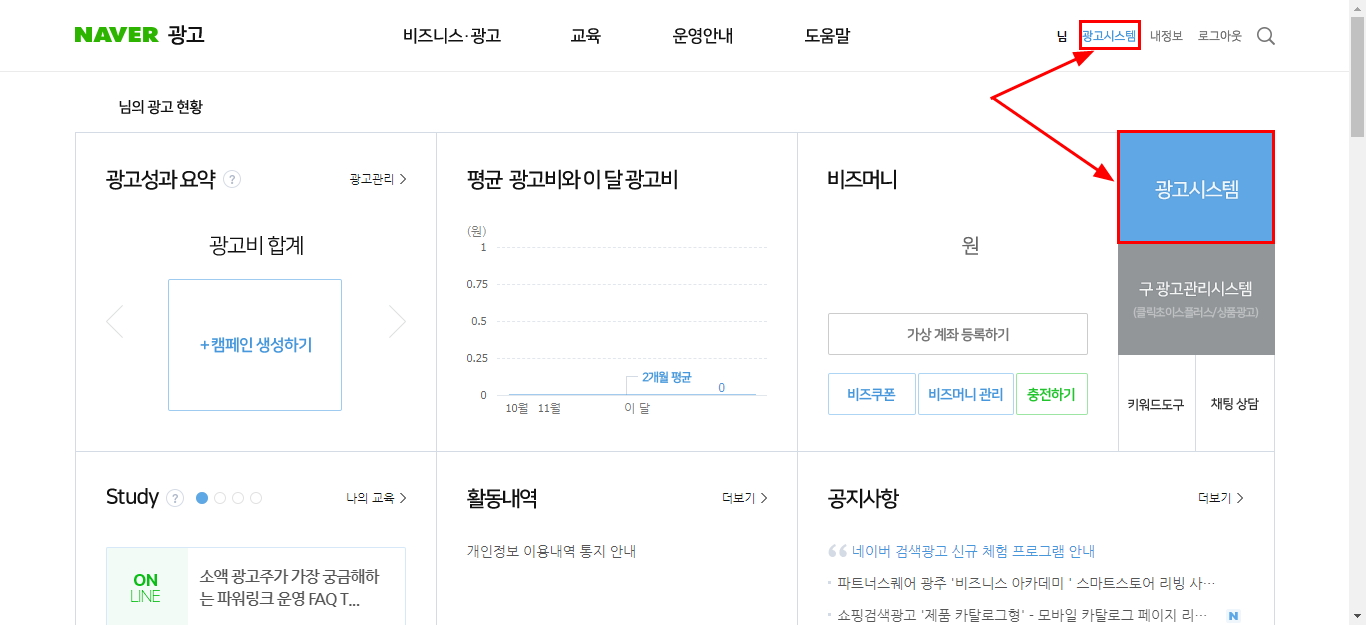1366x625 pixels.
Task: Open 소액 광고주 파워링크 운영 FAQ course
Action: pyautogui.click(x=290, y=588)
